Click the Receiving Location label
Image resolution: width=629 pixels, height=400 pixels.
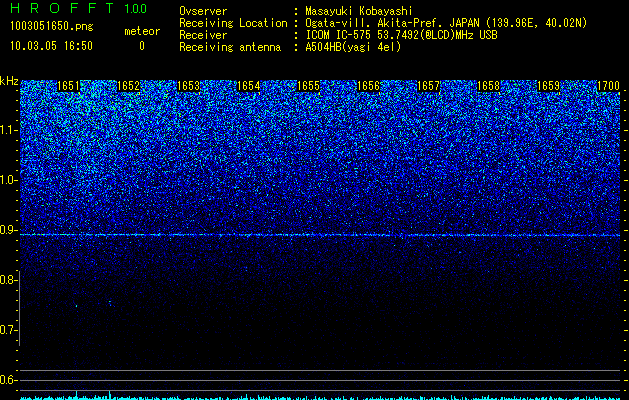click(233, 23)
